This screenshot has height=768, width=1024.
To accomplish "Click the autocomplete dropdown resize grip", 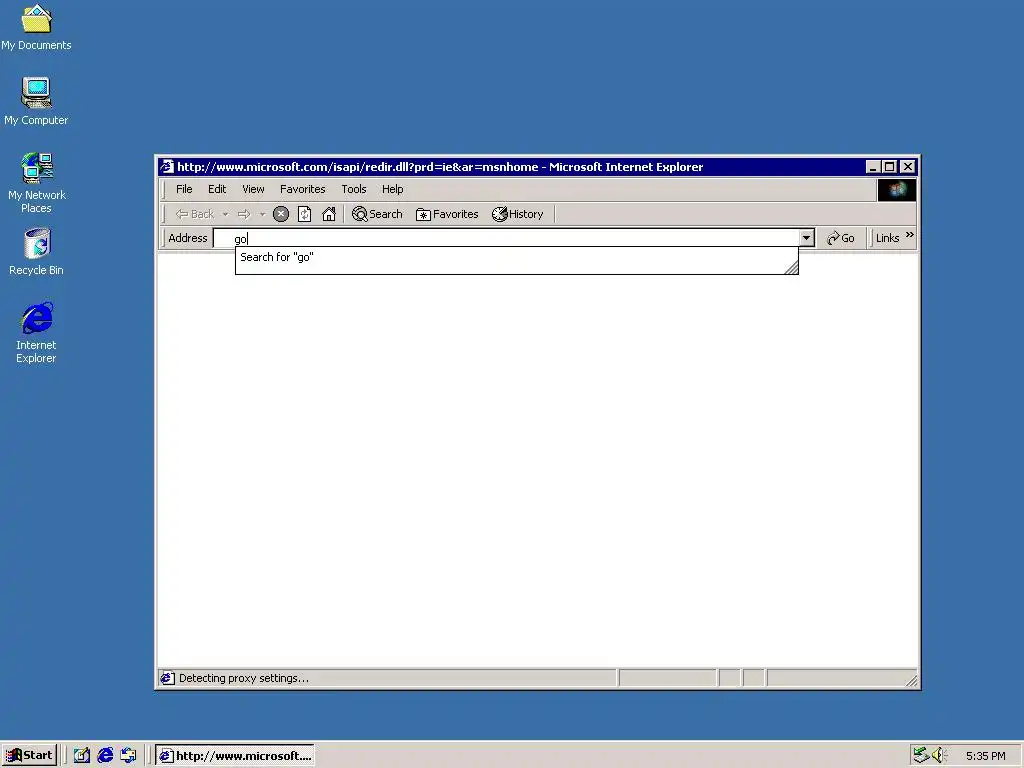I will pos(791,267).
